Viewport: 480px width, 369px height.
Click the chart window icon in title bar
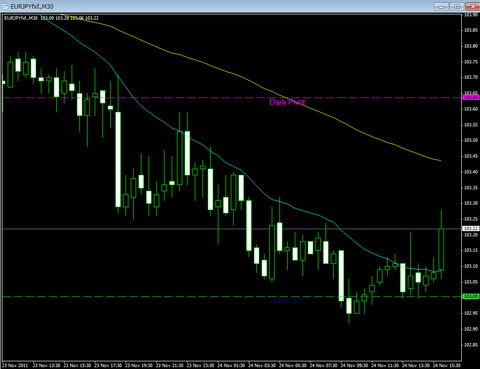click(x=5, y=6)
